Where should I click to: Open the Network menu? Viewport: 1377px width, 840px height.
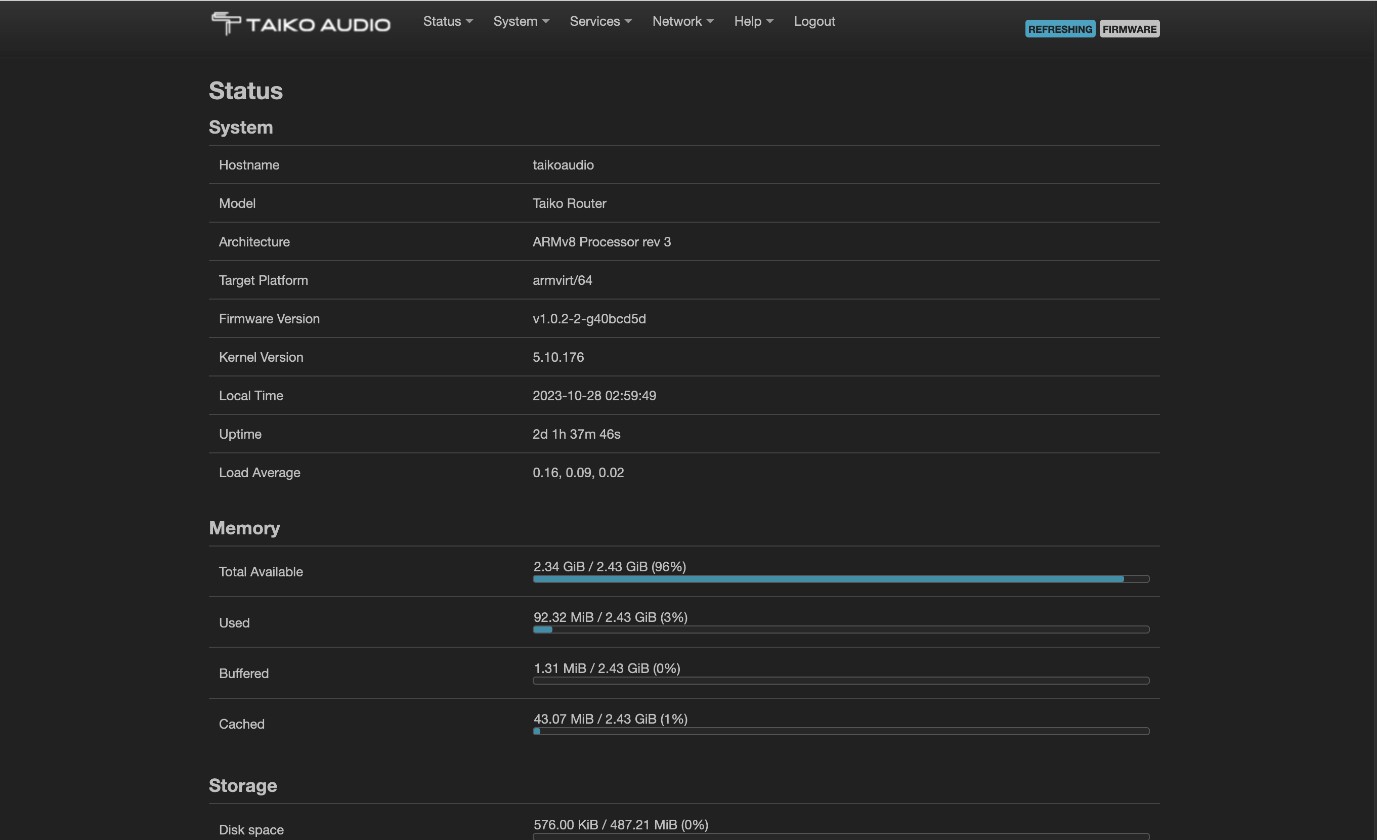tap(682, 21)
